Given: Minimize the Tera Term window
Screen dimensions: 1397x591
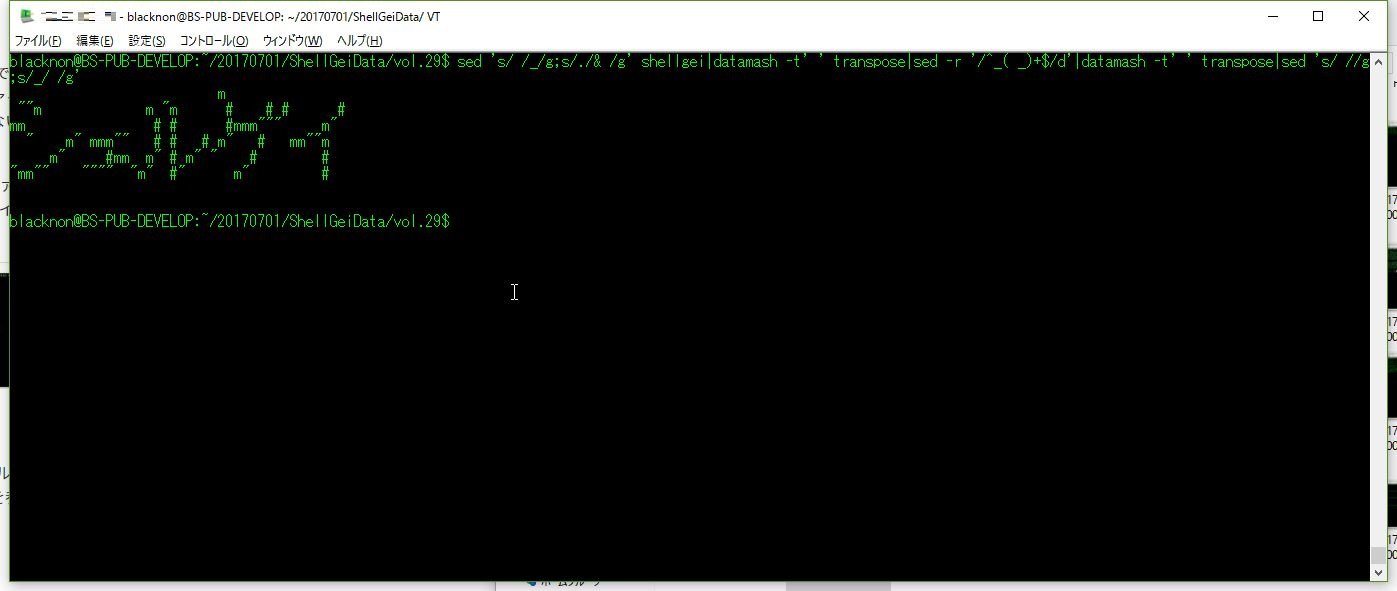Looking at the screenshot, I should pyautogui.click(x=1273, y=16).
